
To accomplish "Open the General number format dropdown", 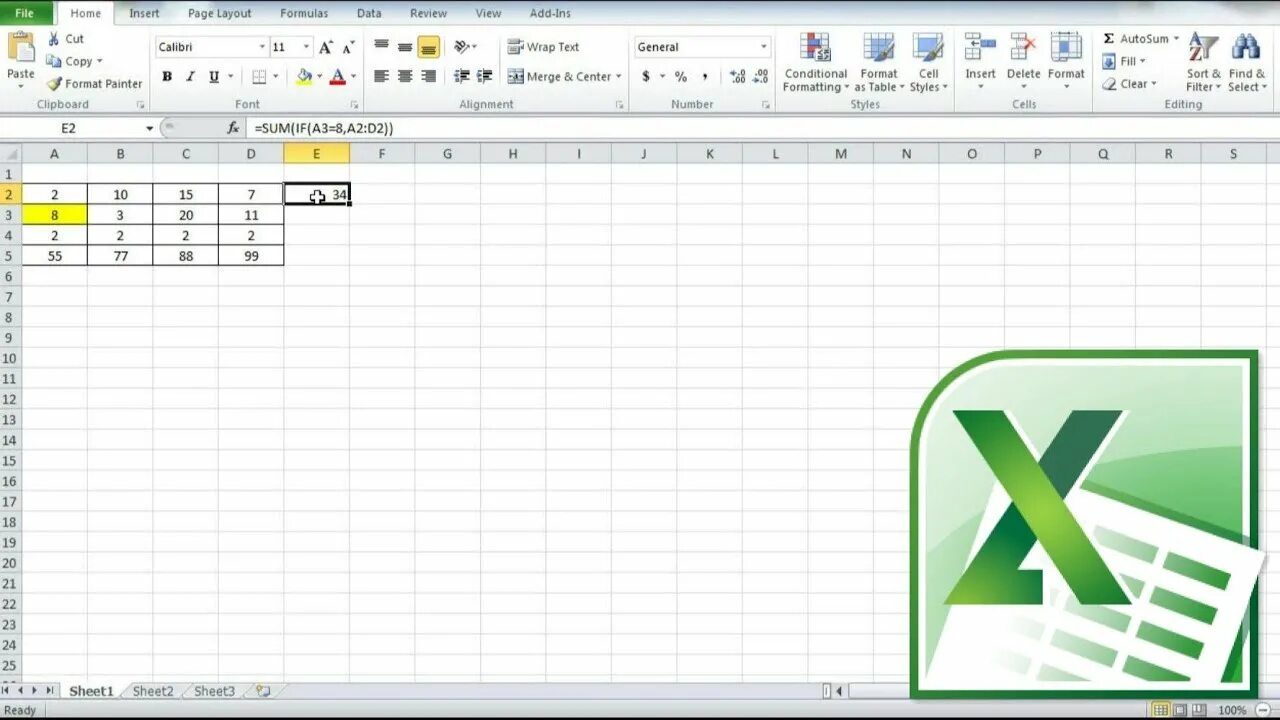I will point(763,47).
